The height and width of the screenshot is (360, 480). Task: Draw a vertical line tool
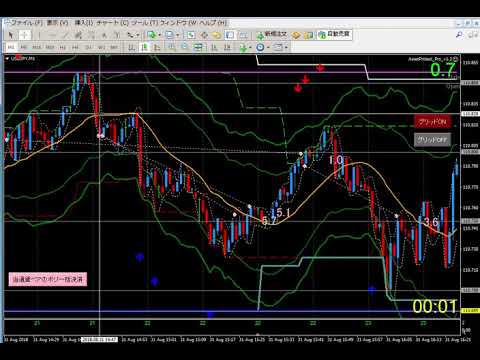pos(39,35)
